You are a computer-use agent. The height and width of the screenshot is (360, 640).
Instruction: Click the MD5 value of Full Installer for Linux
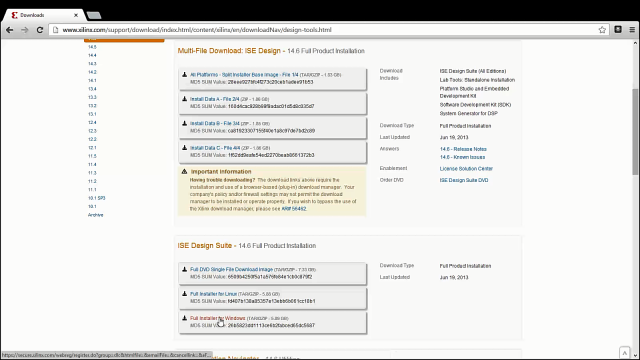click(x=271, y=301)
